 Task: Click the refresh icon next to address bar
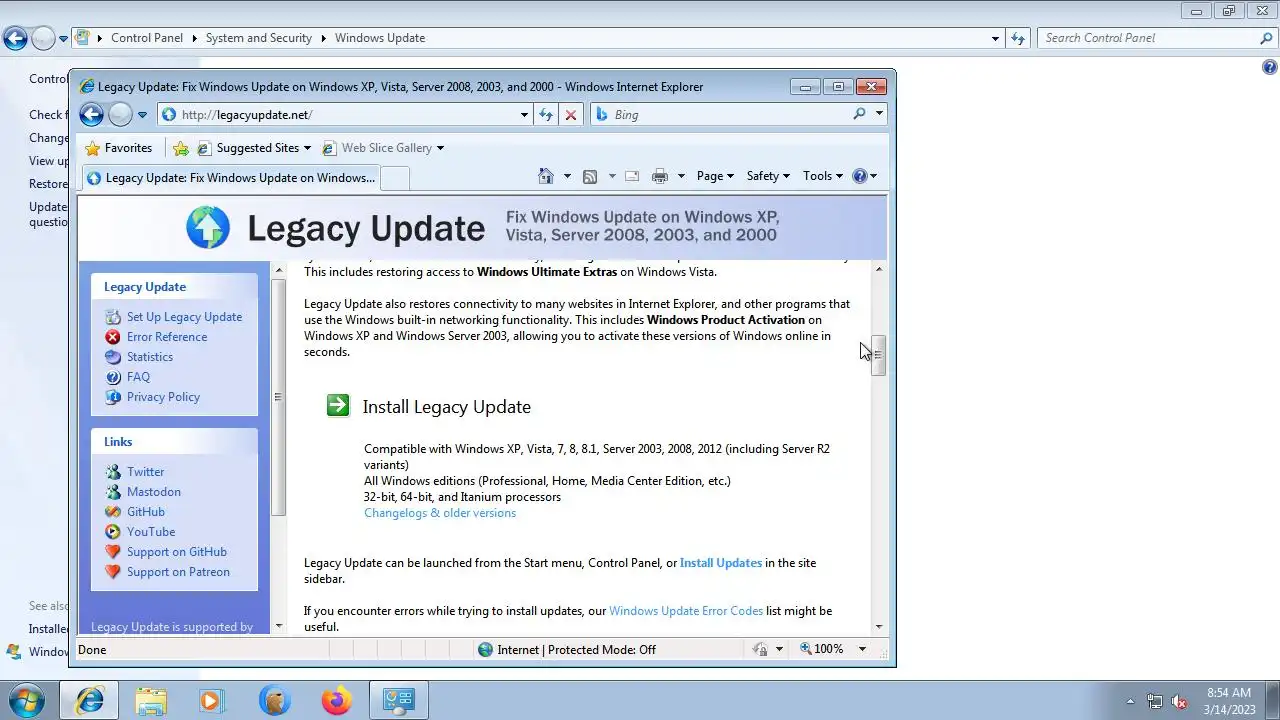pyautogui.click(x=546, y=115)
